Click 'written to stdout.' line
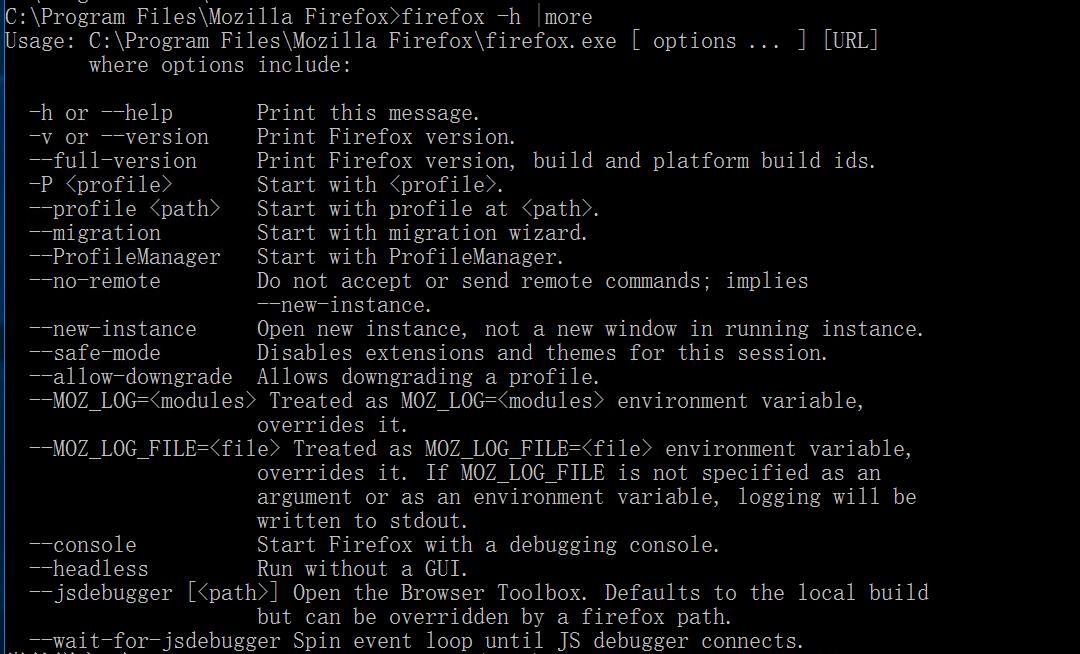The image size is (1080, 654). (x=362, y=521)
